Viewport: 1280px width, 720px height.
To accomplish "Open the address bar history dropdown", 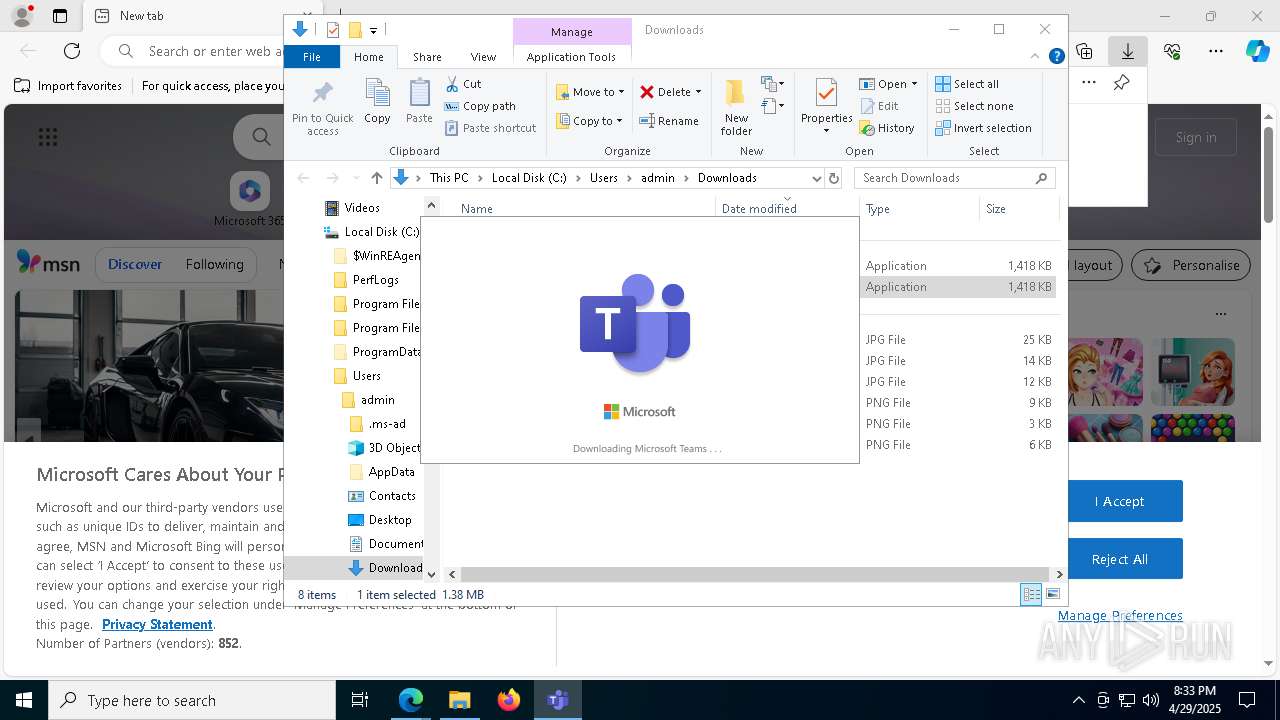I will 816,178.
